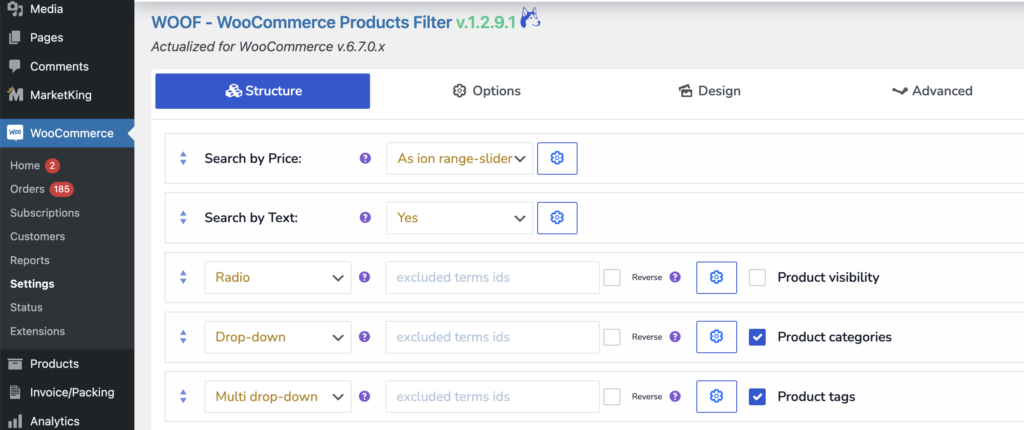Screen dimensions: 1024x430
Task: Switch to the Options tab
Action: coord(487,91)
